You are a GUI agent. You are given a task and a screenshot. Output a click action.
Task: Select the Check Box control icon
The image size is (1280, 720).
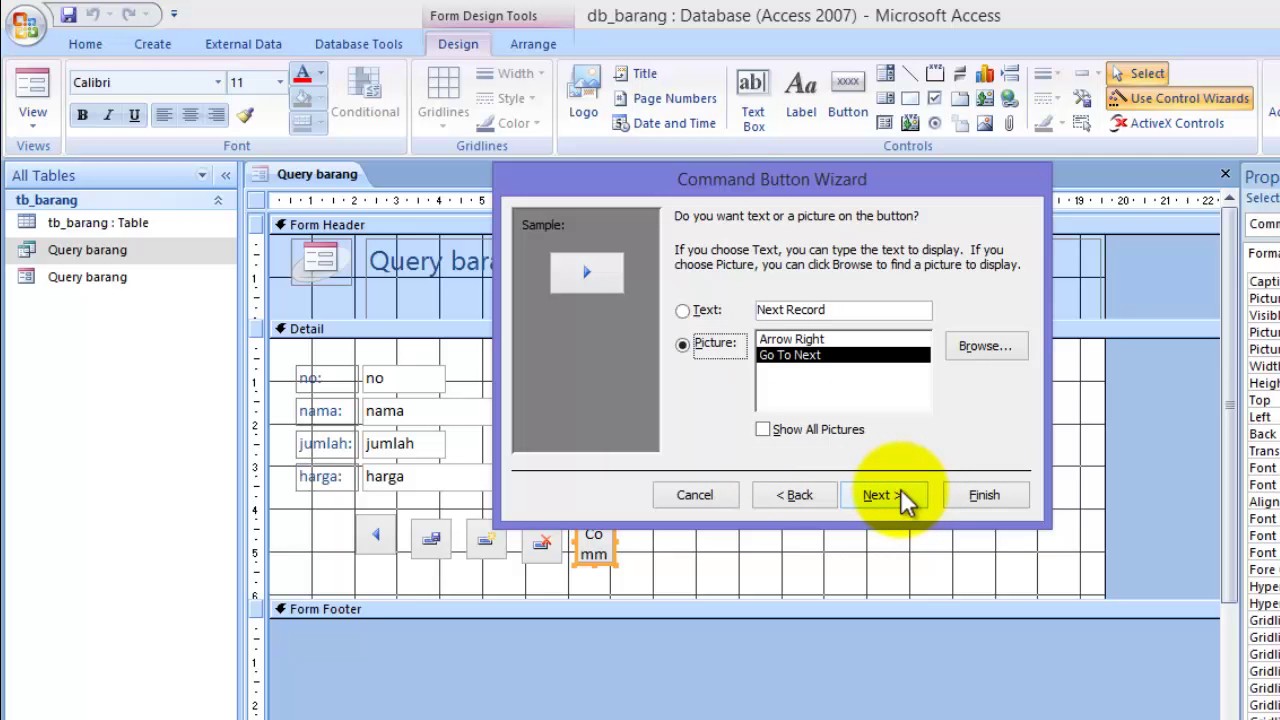tap(934, 99)
